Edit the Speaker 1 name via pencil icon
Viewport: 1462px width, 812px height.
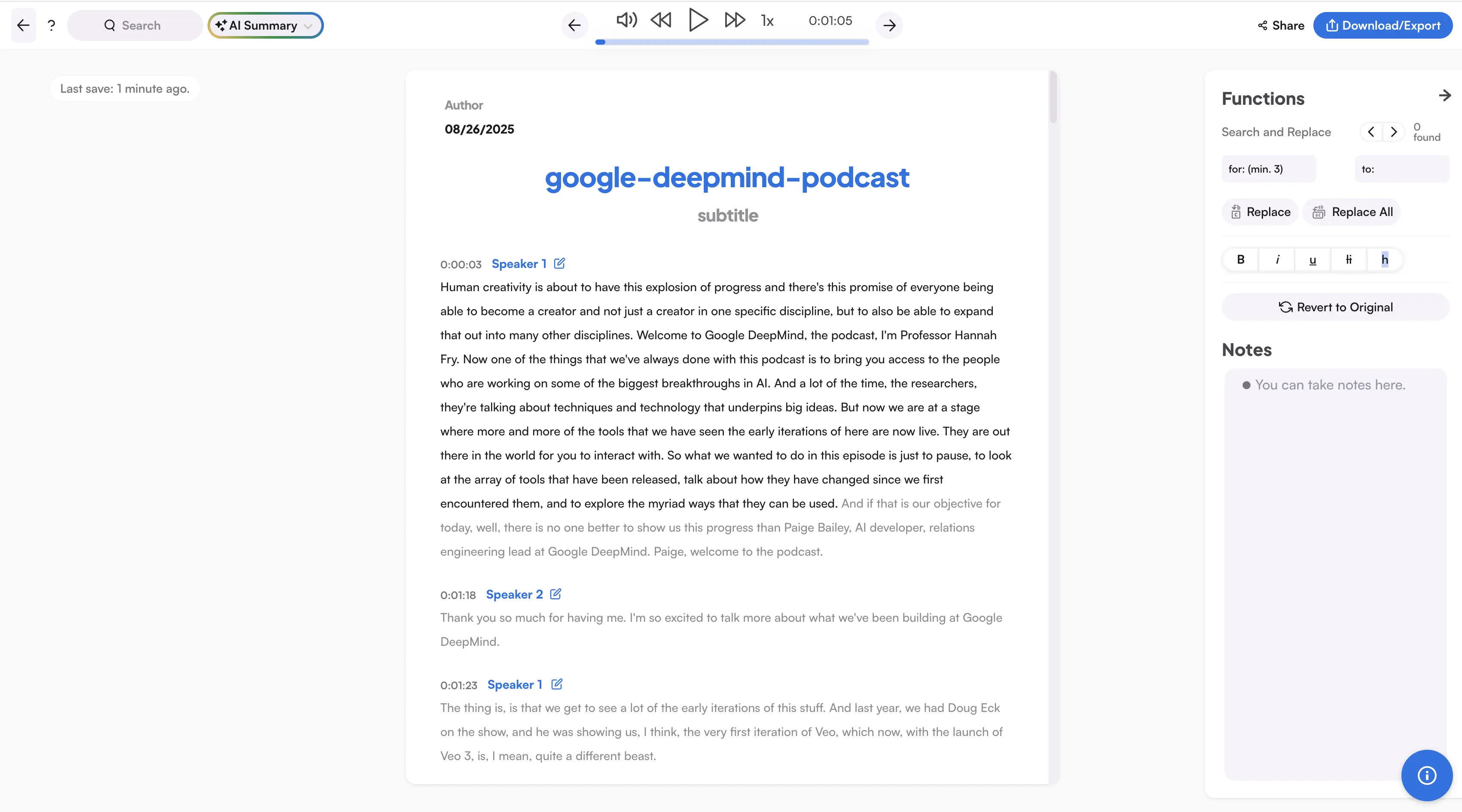tap(560, 263)
